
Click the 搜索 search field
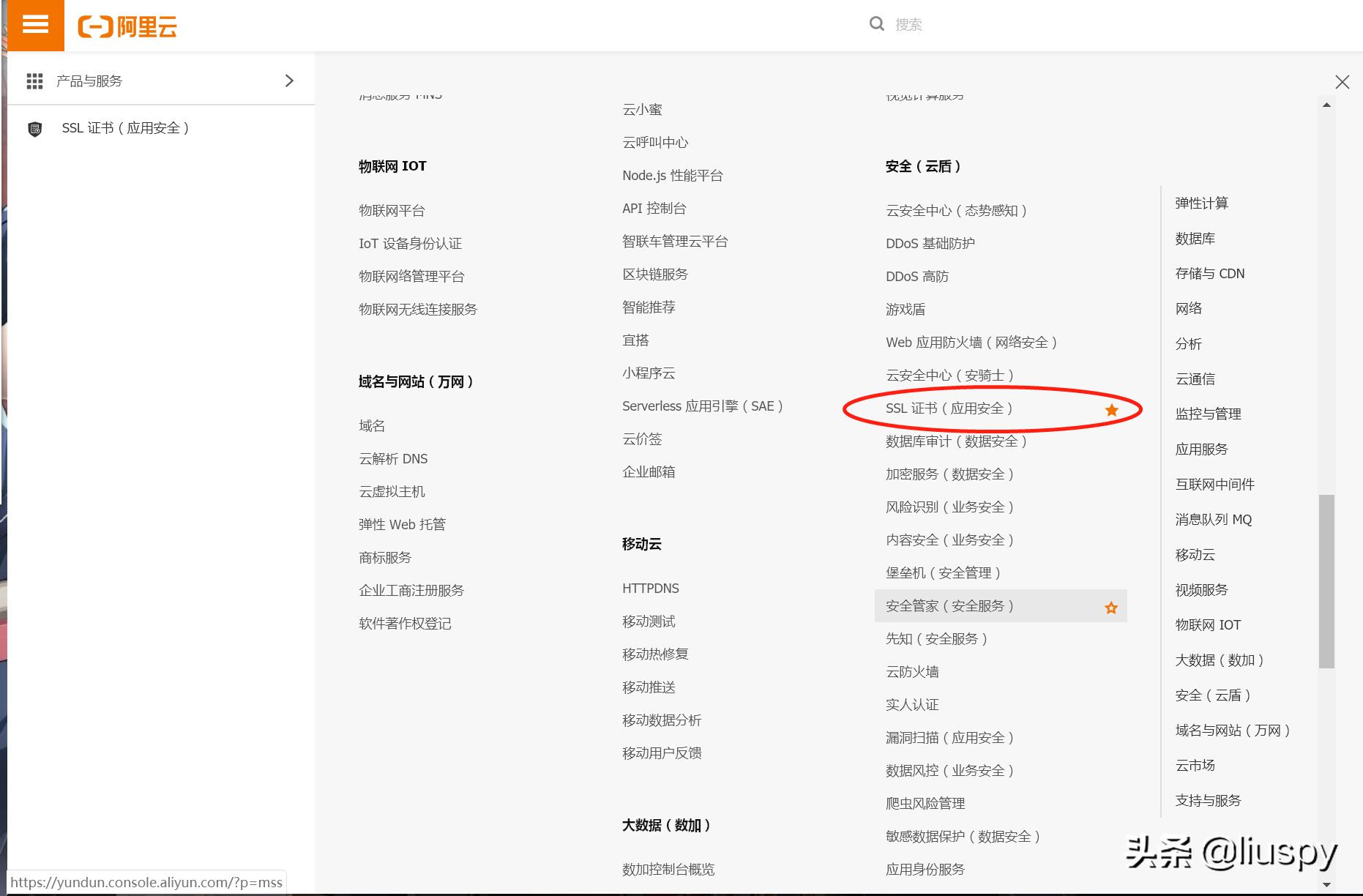pos(1025,25)
